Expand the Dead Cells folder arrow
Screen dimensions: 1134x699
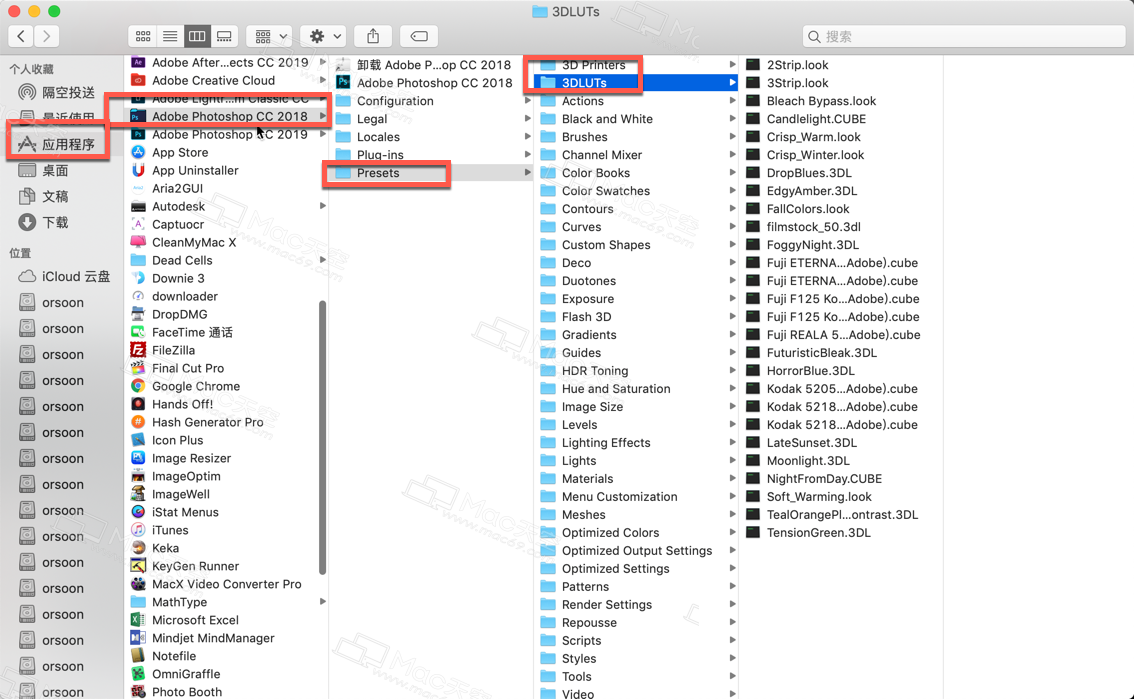pyautogui.click(x=323, y=260)
